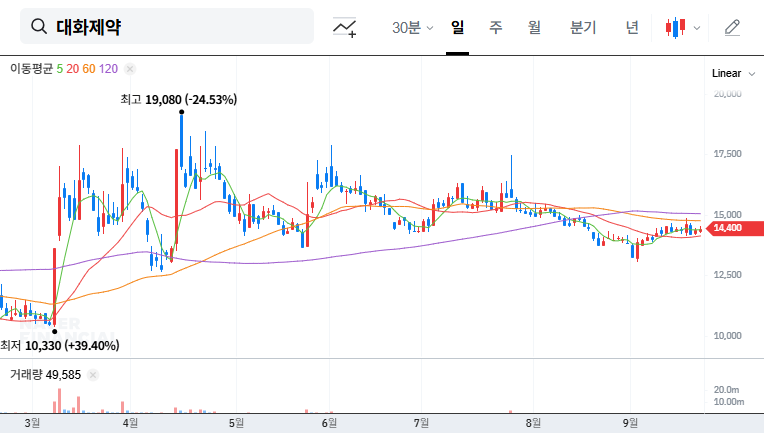
Task: Click the 3월 date axis label
Action: [32, 423]
